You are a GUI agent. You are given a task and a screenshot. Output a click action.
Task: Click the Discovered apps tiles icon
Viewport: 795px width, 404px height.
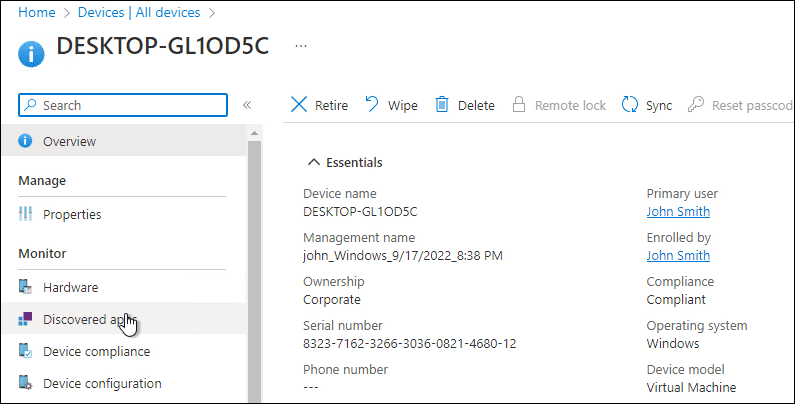point(25,318)
